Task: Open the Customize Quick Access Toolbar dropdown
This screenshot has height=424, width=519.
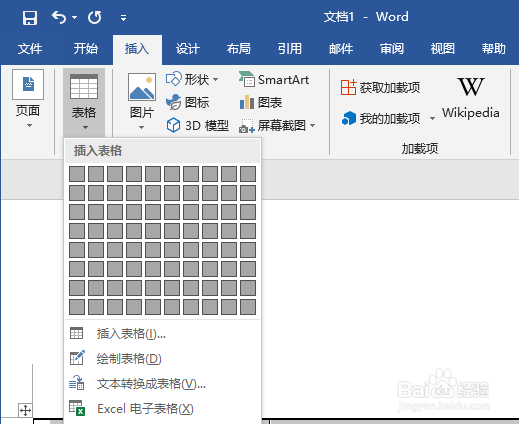Action: click(123, 18)
